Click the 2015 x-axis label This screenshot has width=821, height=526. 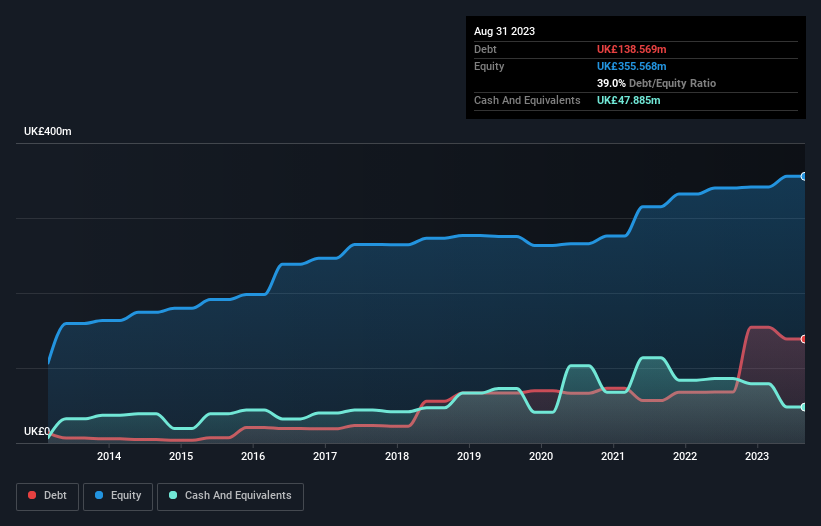181,456
